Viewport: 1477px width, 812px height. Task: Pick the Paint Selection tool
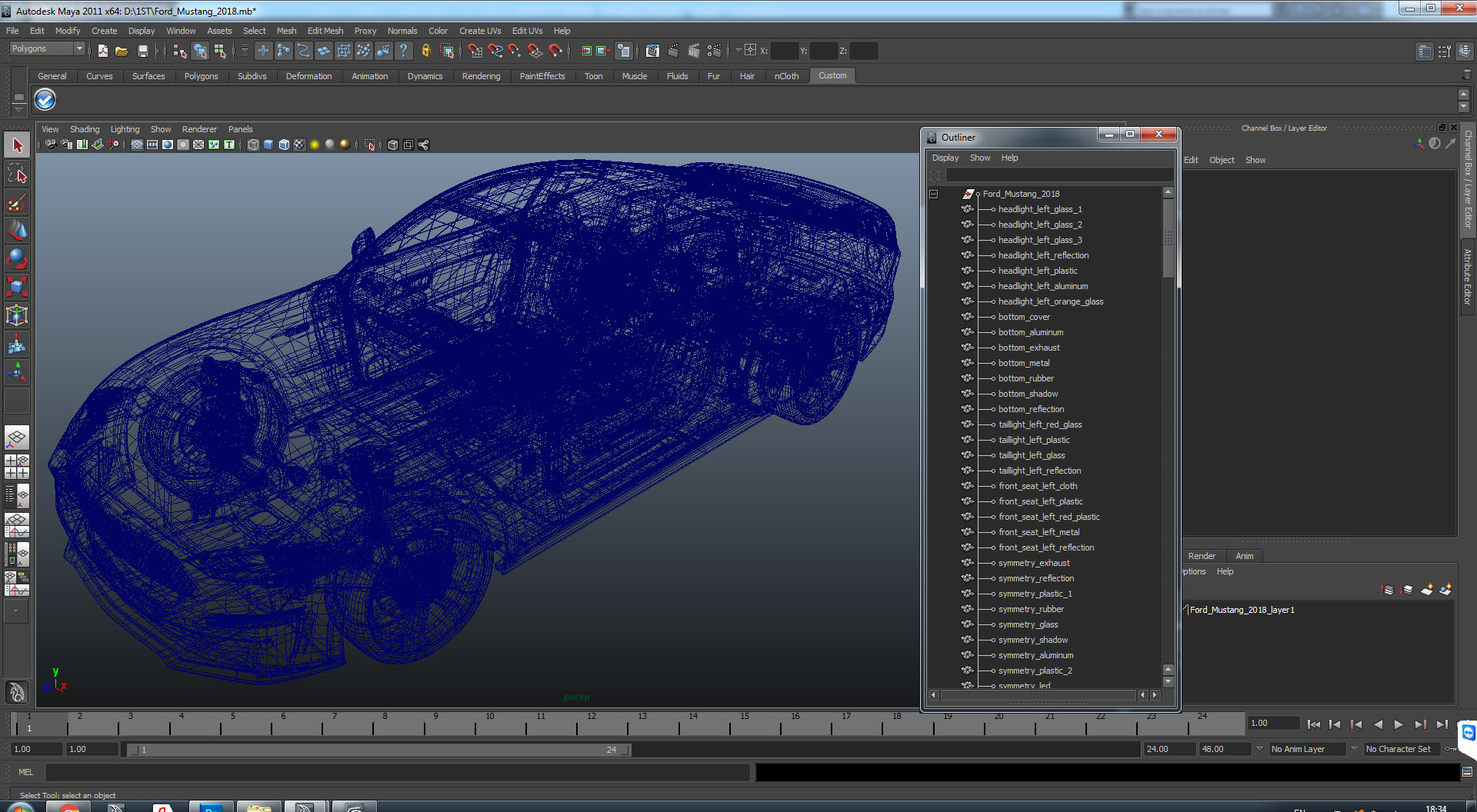tap(17, 202)
